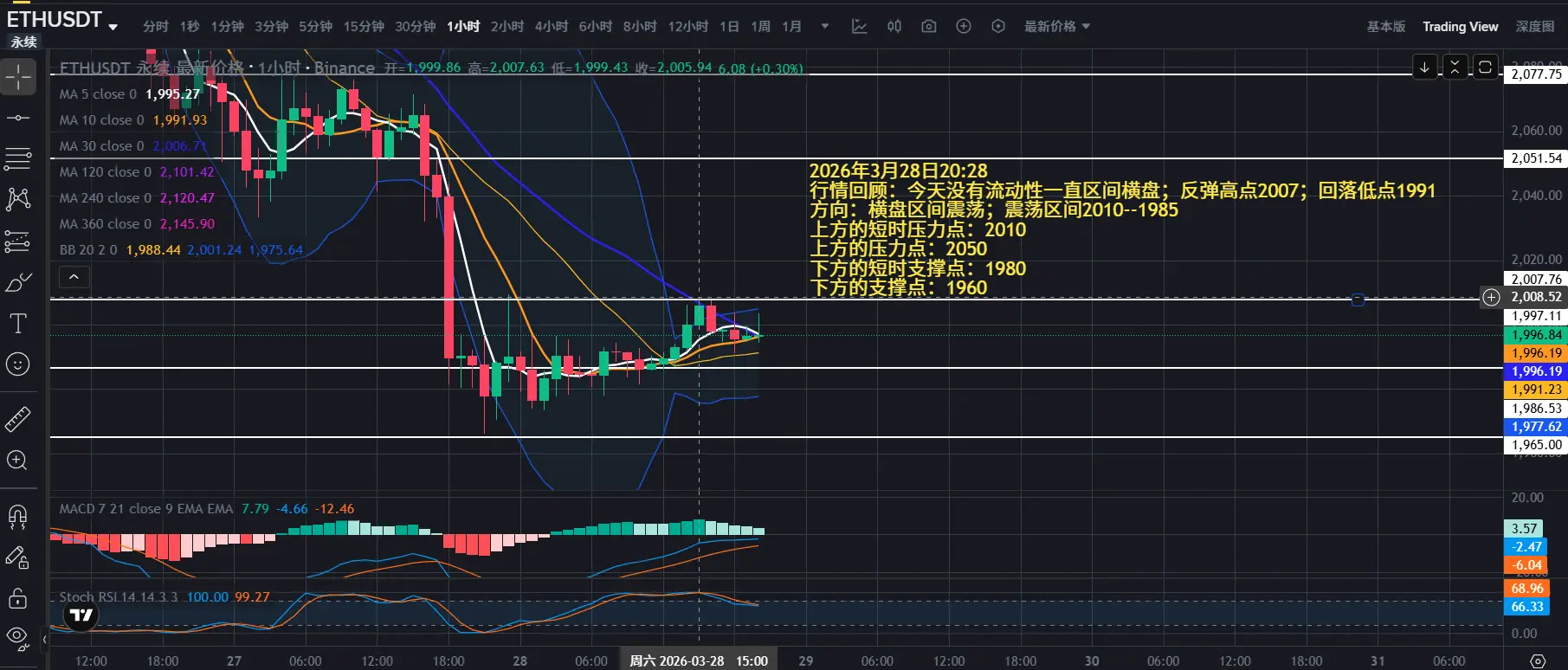The image size is (1568, 670).
Task: Switch to the 1秒 interval
Action: coord(190,27)
